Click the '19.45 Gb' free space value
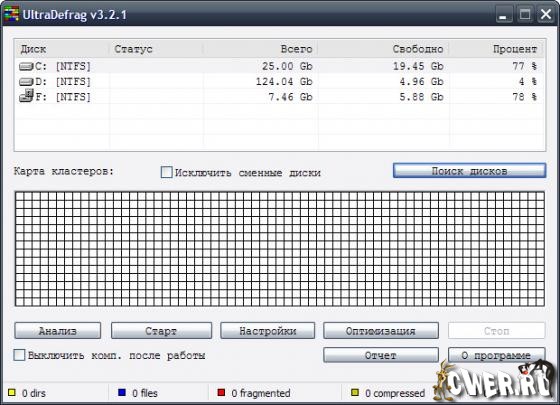This screenshot has height=405, width=560. [x=418, y=66]
